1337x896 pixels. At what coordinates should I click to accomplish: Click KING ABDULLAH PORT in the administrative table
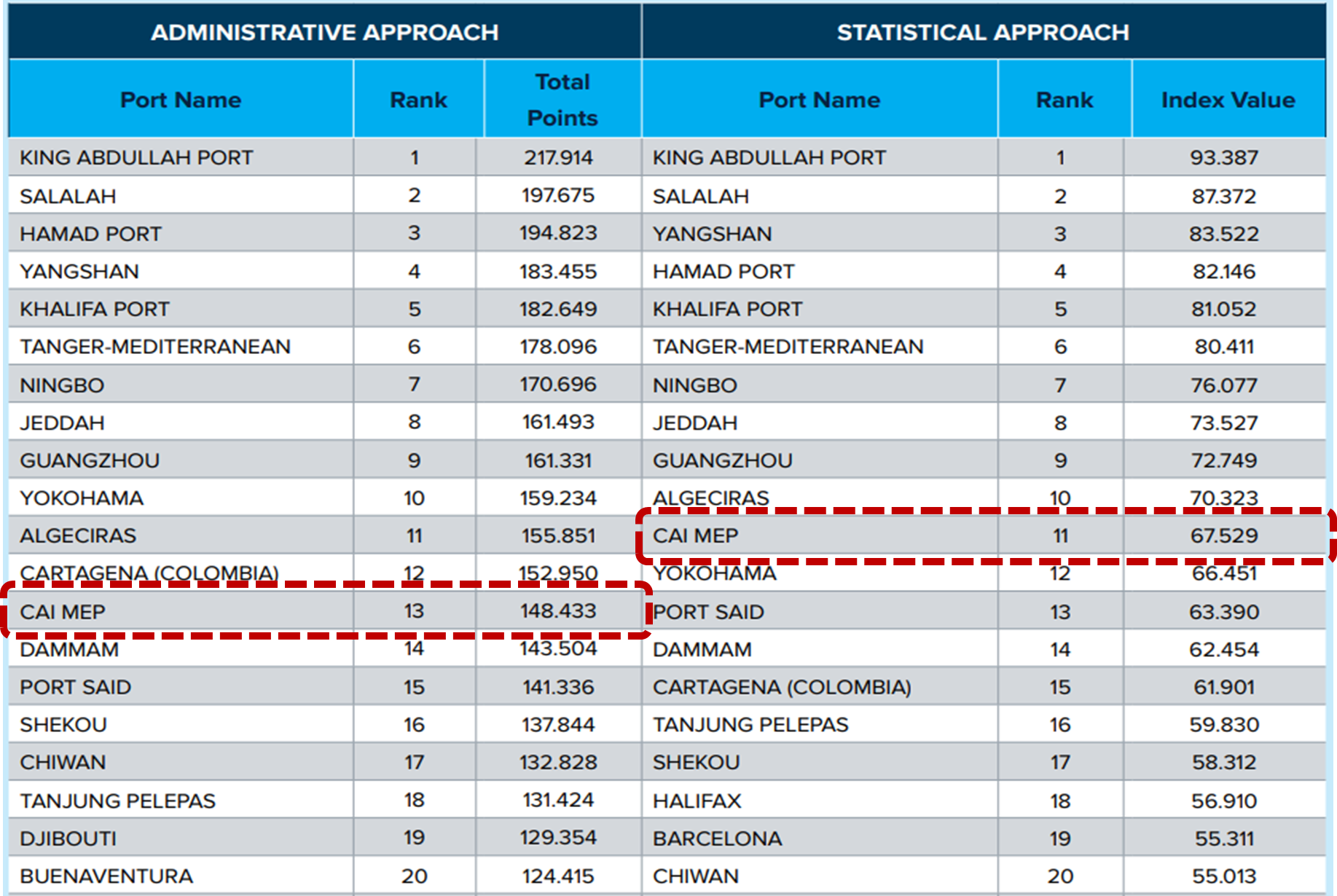pos(136,157)
